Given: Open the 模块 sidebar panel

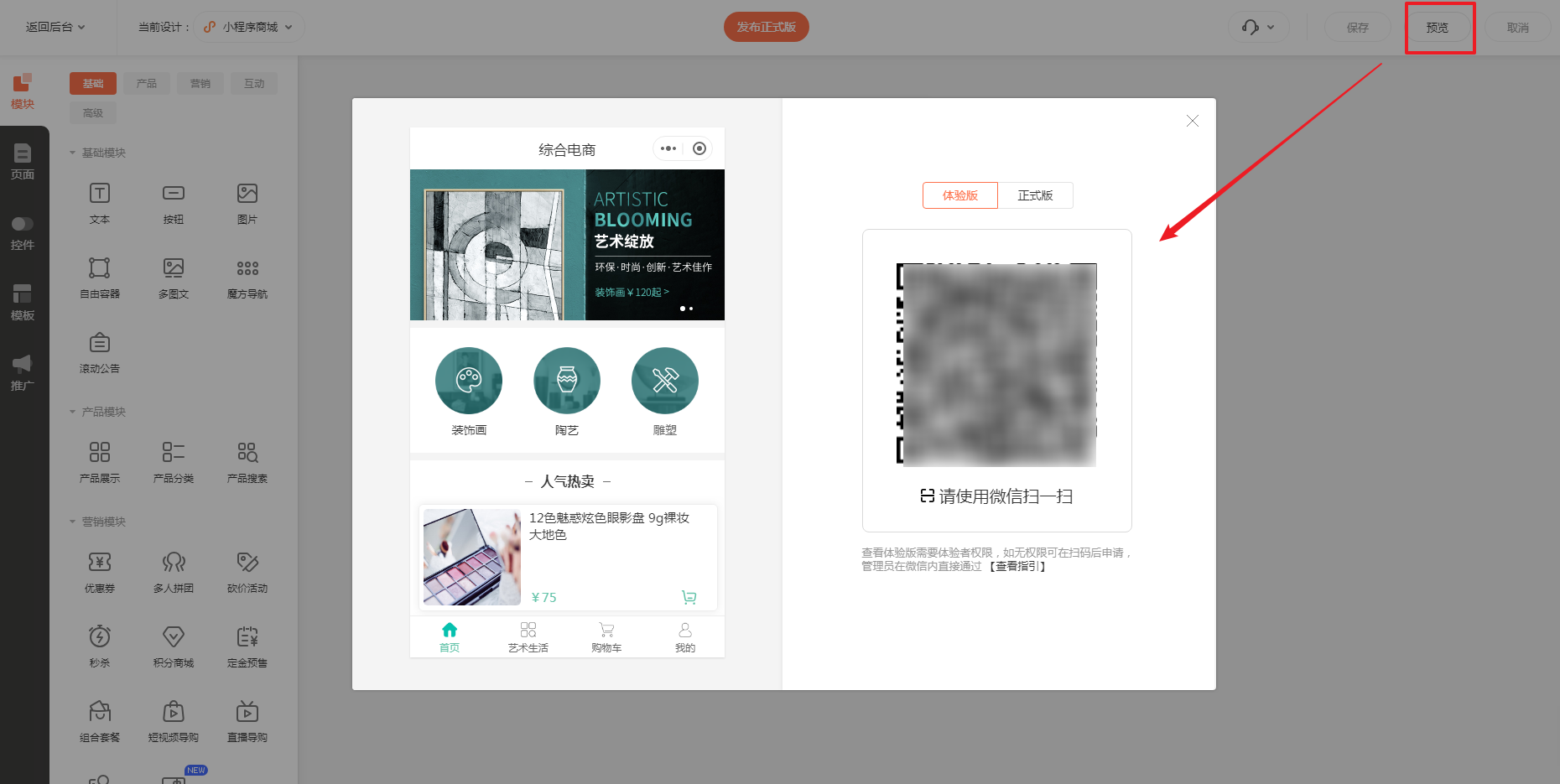Looking at the screenshot, I should [23, 91].
